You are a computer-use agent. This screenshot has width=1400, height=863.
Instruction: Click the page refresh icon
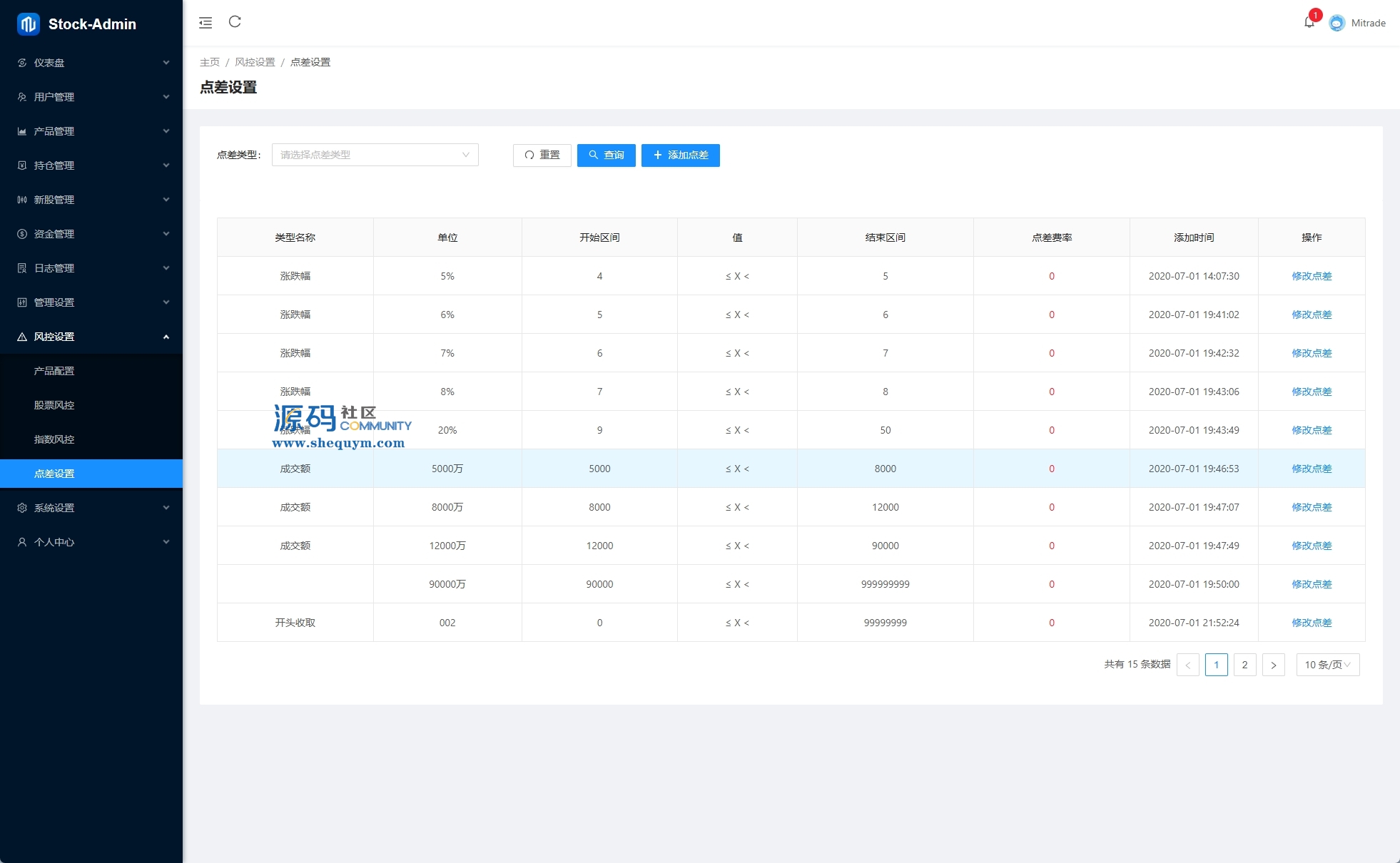click(235, 22)
